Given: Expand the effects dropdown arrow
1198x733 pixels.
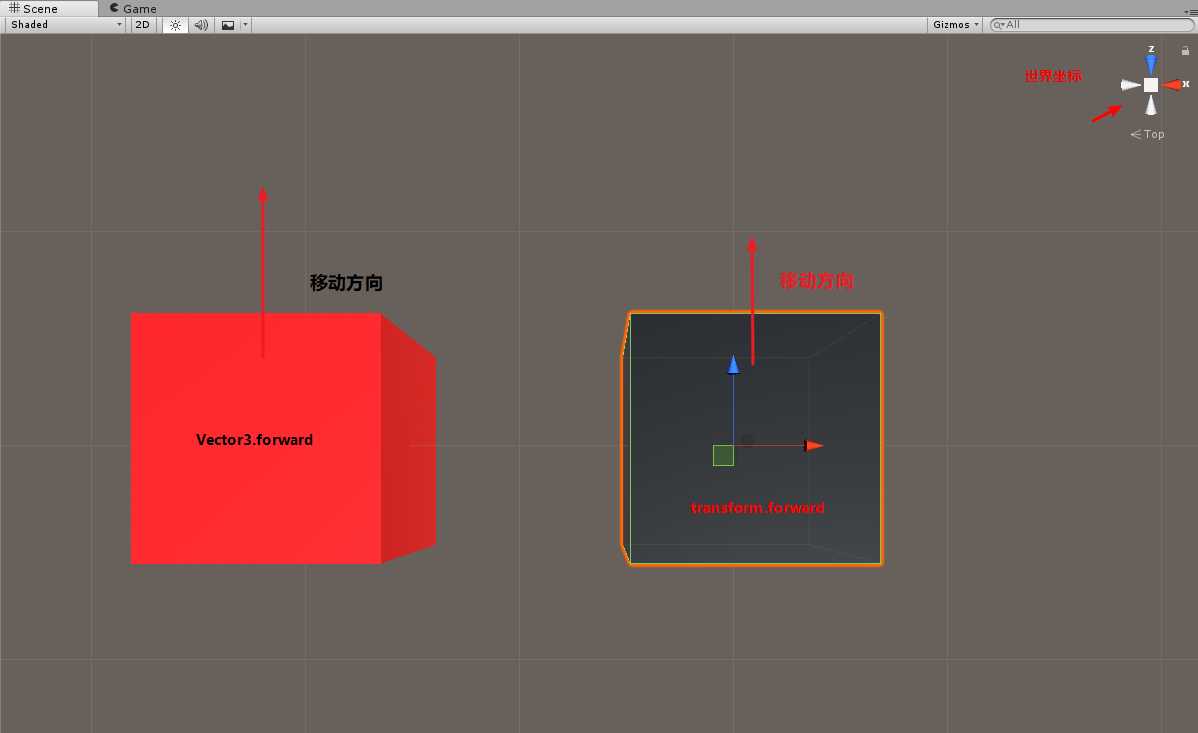Looking at the screenshot, I should [245, 25].
